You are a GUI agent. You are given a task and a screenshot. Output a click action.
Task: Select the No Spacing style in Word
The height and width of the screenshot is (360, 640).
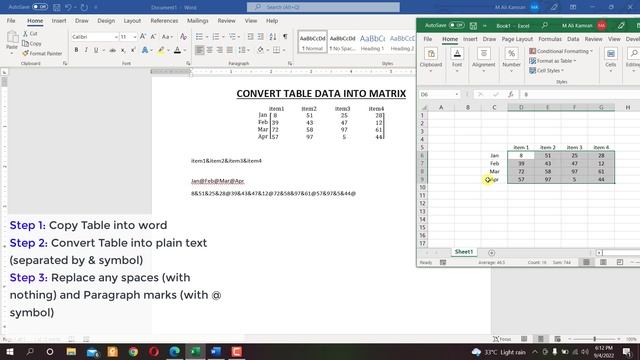342,42
